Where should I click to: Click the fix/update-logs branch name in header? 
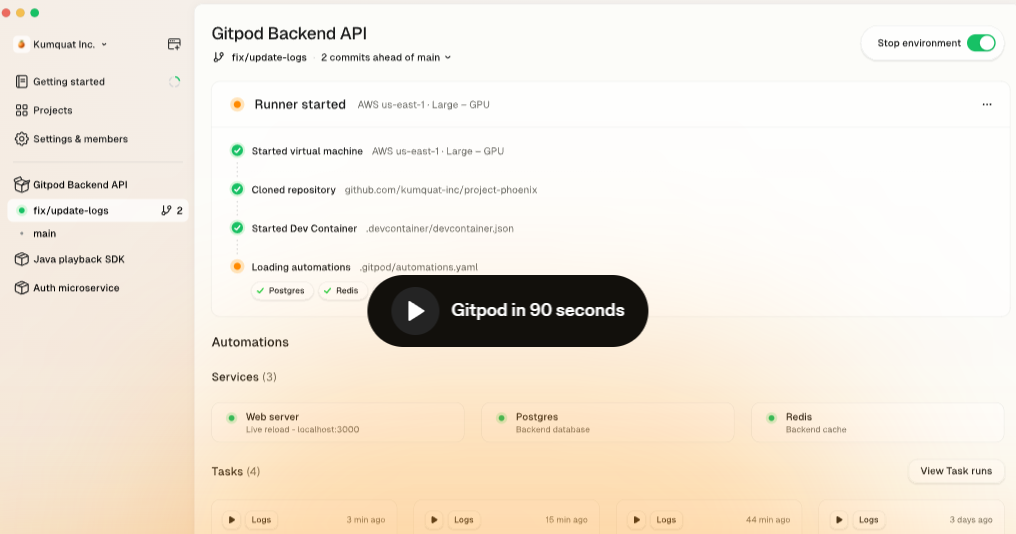pyautogui.click(x=269, y=57)
